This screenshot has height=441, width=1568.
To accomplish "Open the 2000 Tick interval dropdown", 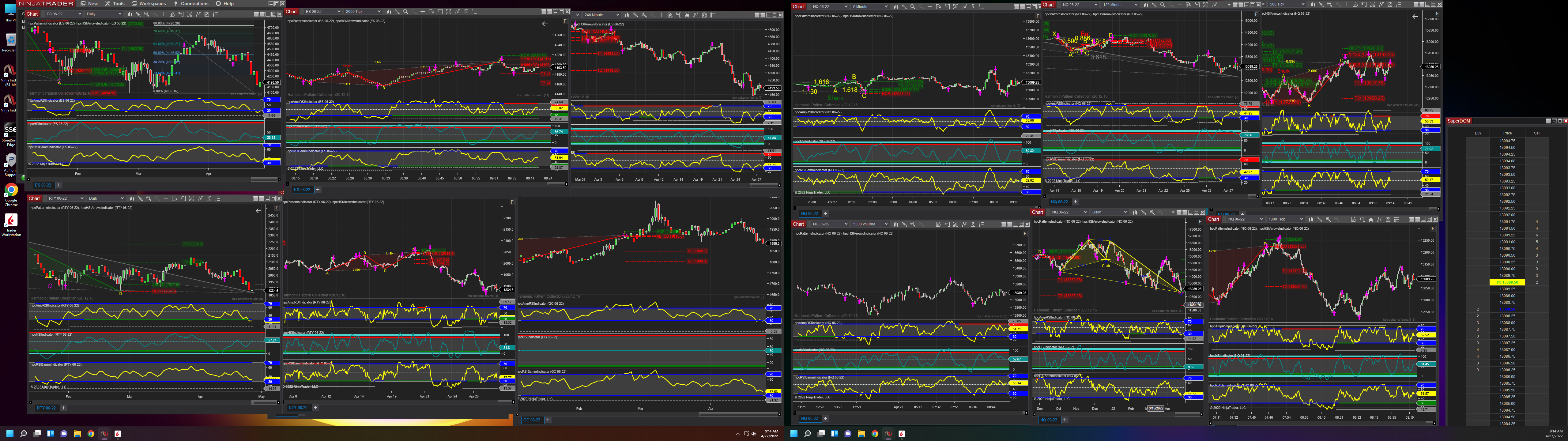I will pyautogui.click(x=379, y=12).
